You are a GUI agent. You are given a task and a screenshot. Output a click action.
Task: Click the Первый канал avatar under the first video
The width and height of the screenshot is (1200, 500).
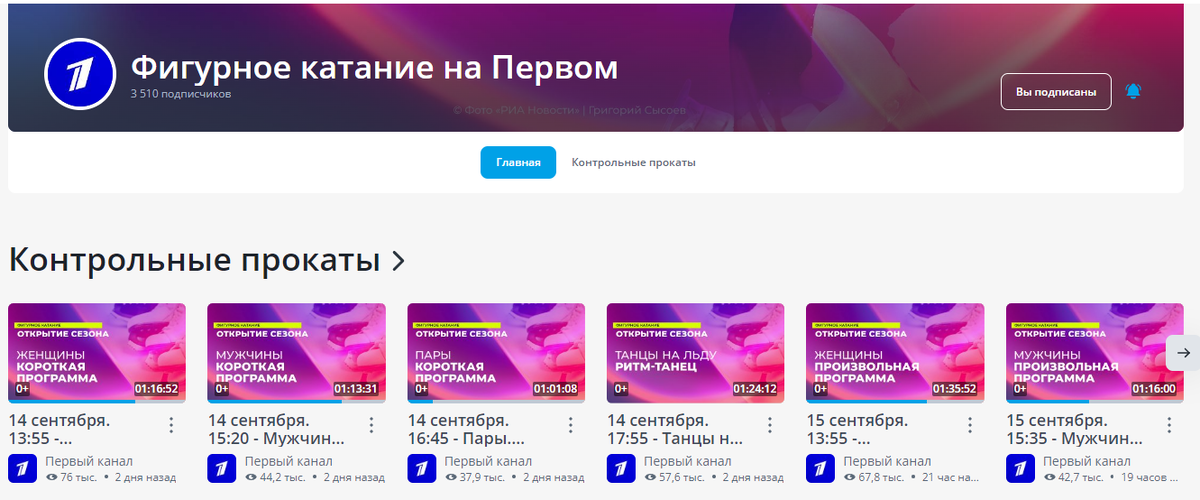click(22, 468)
